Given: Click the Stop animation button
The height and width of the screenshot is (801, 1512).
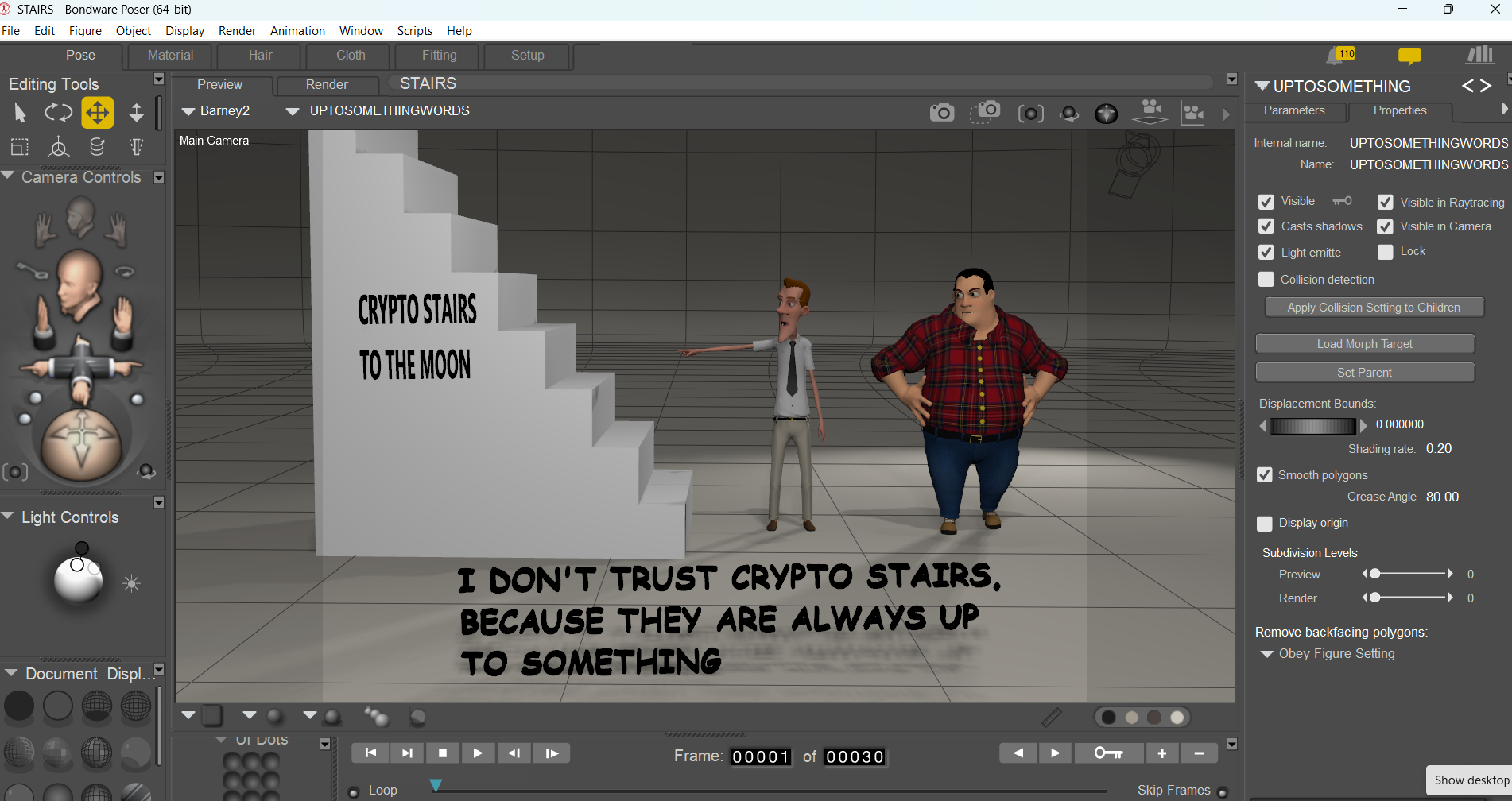Looking at the screenshot, I should coord(443,753).
